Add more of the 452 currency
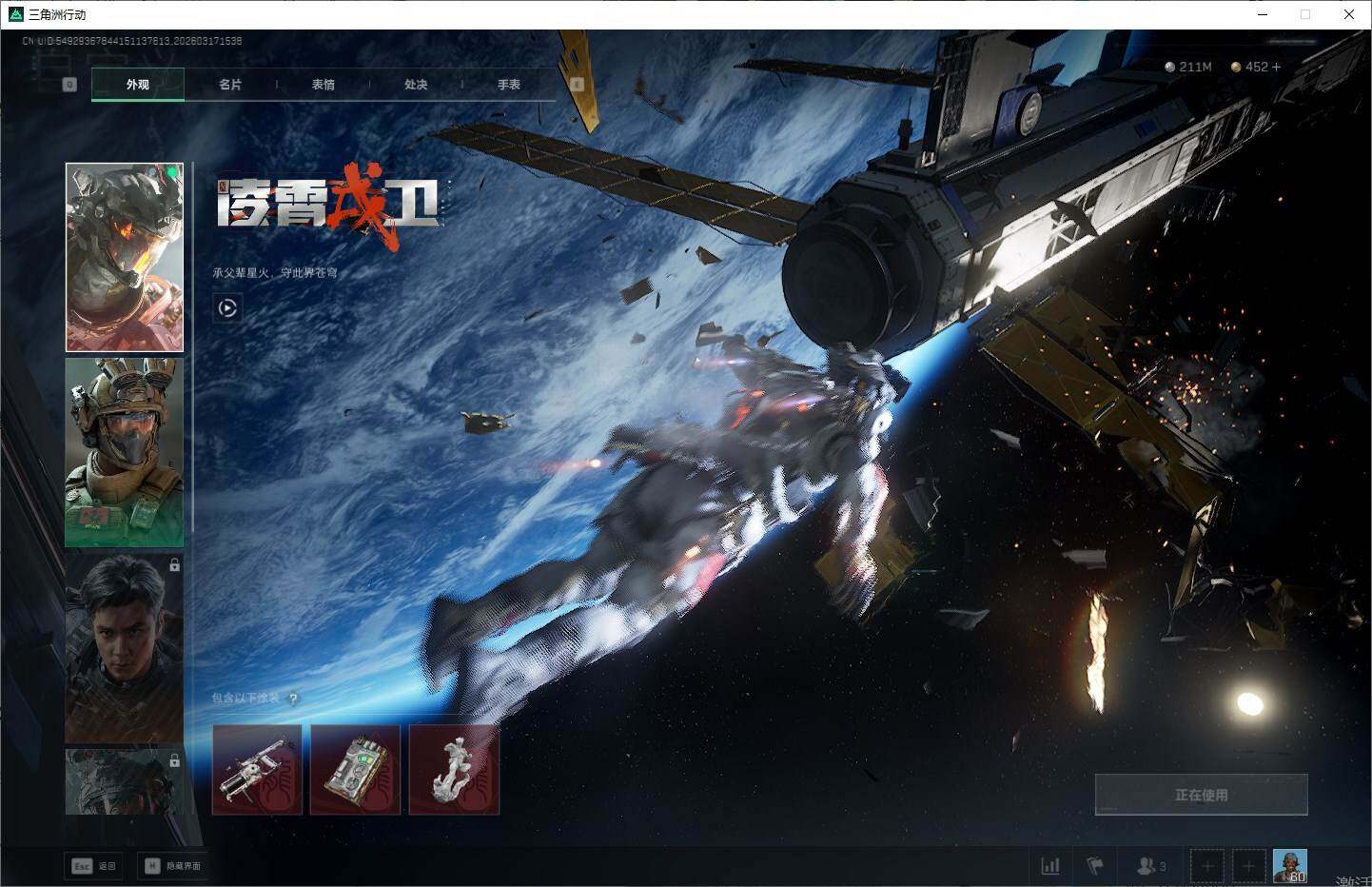This screenshot has height=887, width=1372. pos(1276,67)
